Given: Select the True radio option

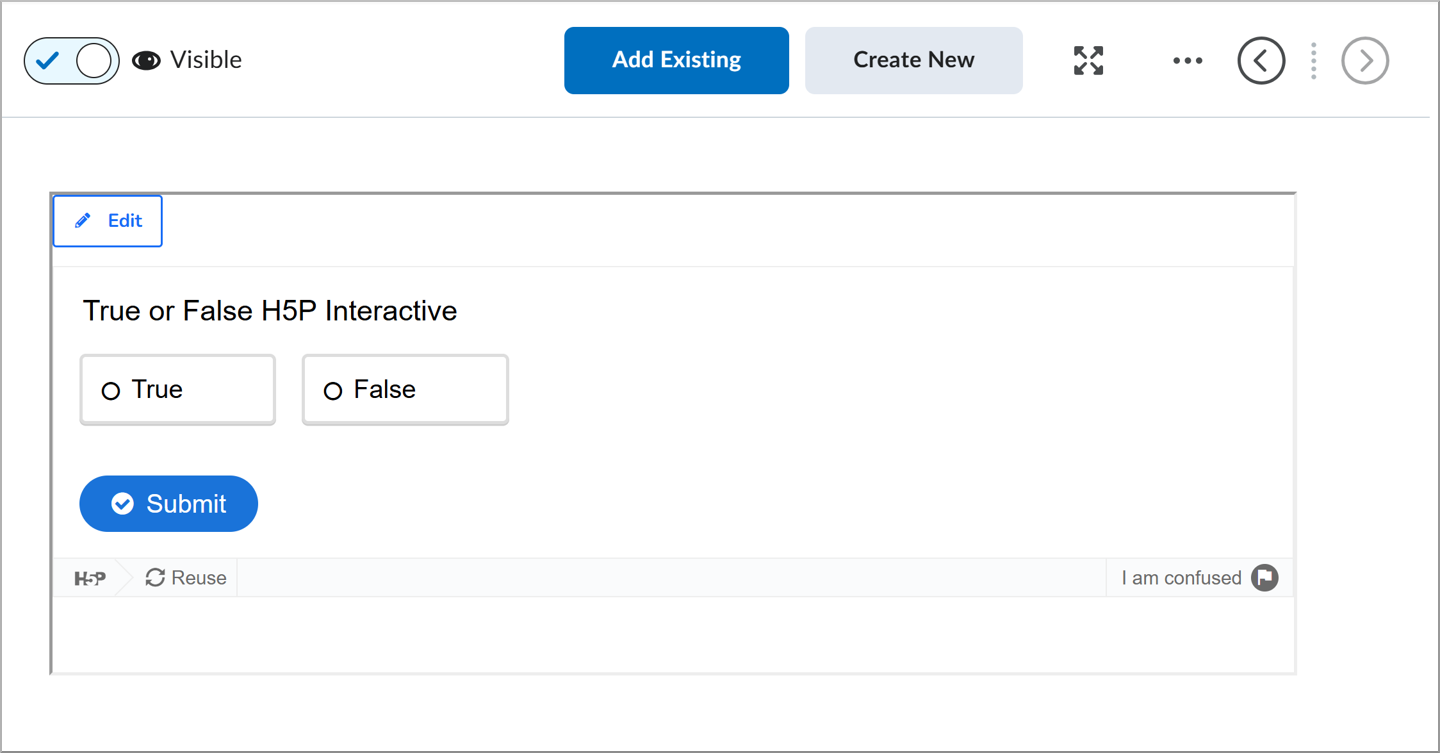Looking at the screenshot, I should 178,390.
